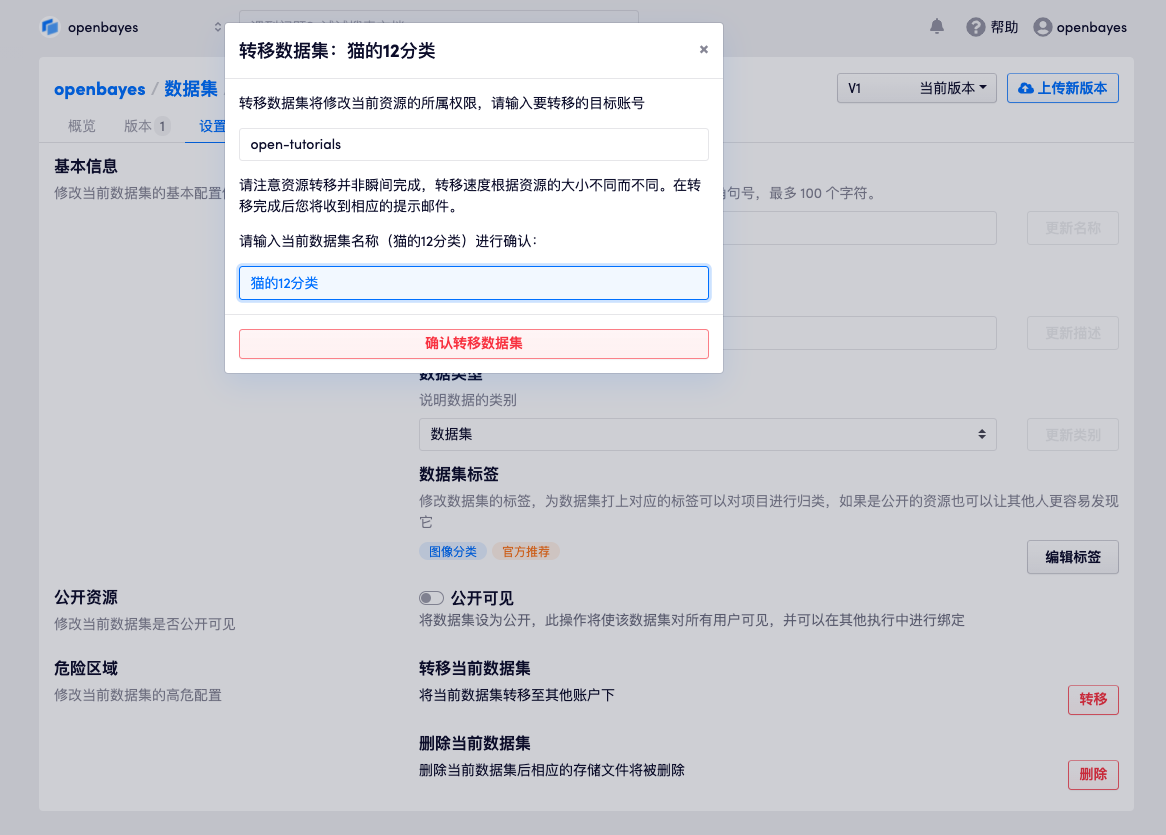Switch to the 版本 tab

pos(146,126)
